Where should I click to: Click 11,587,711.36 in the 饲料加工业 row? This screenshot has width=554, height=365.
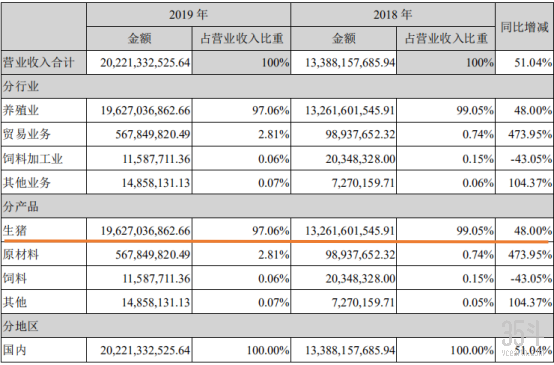[156, 159]
